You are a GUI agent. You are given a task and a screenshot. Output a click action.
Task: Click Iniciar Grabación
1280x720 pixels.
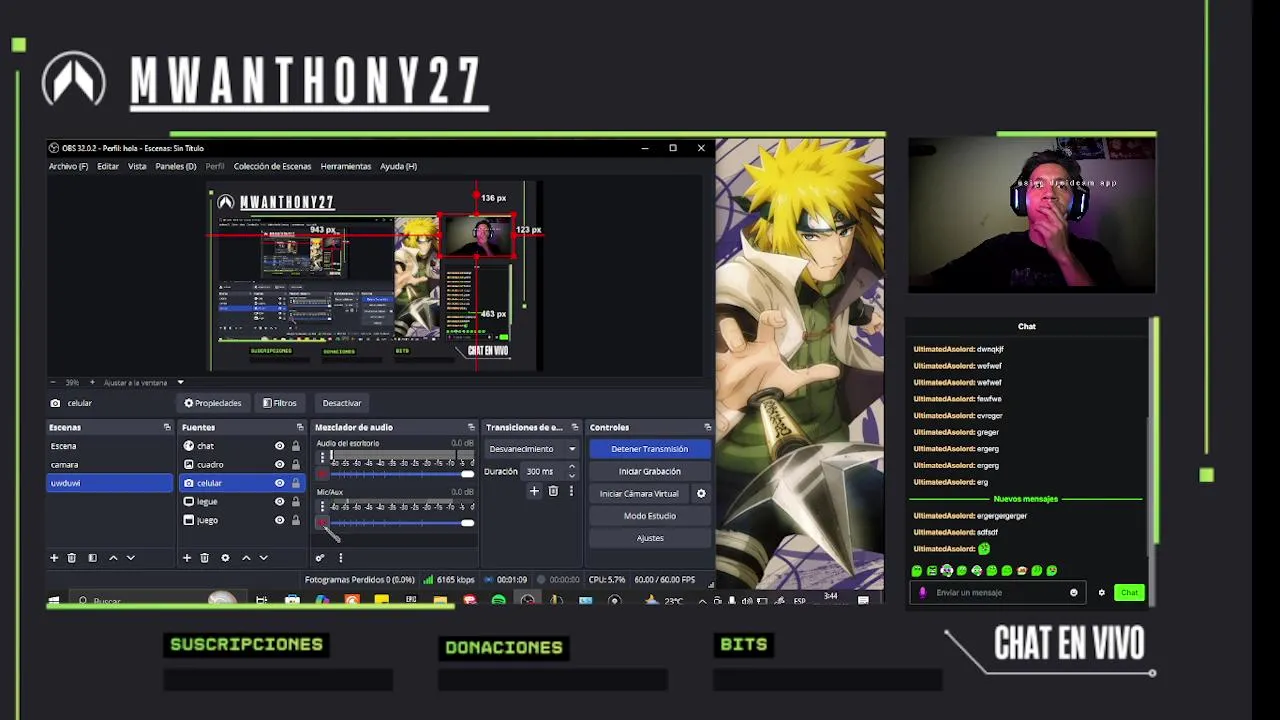pos(650,471)
